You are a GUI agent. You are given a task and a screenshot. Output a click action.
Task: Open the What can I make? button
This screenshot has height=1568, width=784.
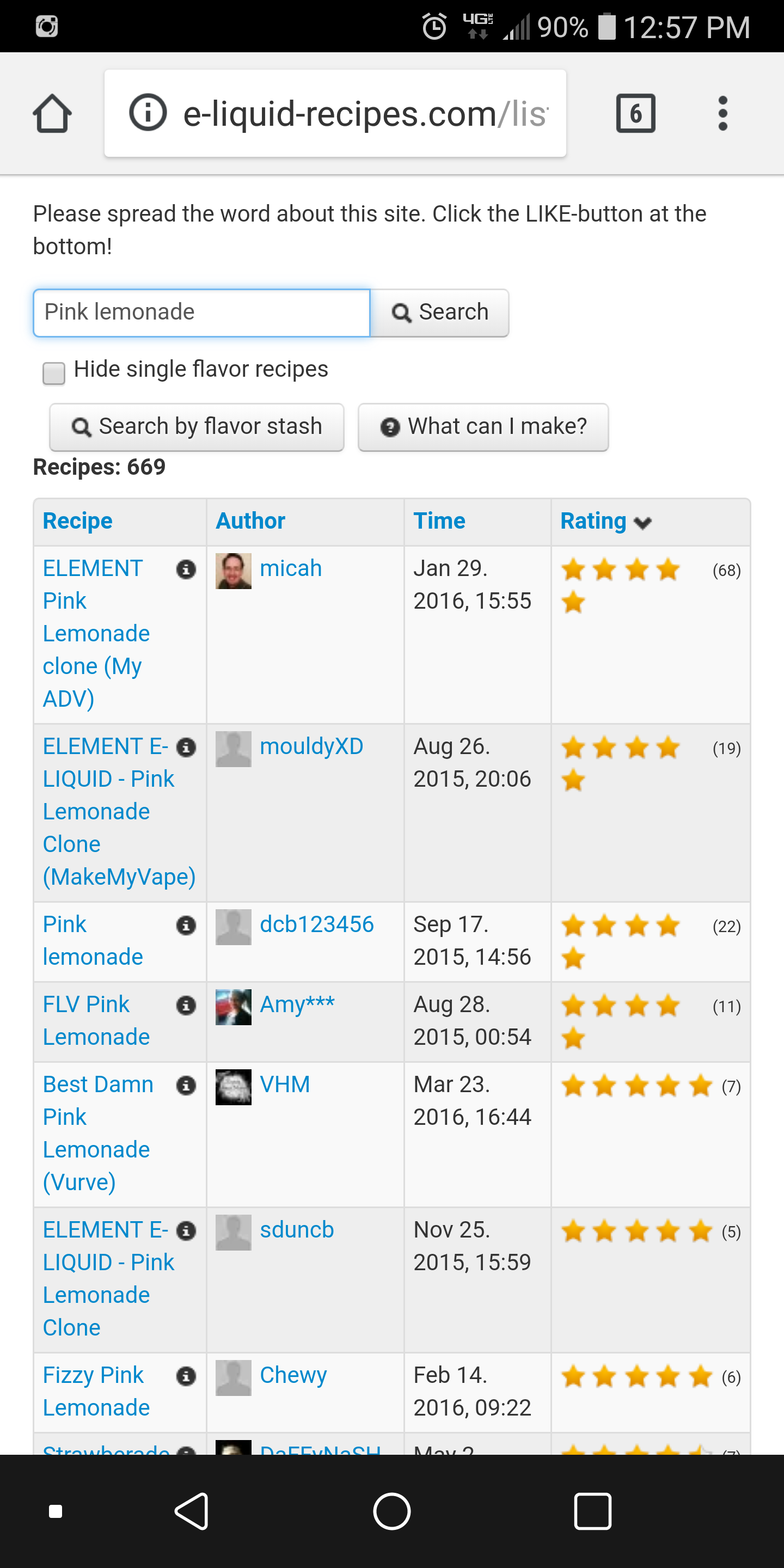(x=483, y=427)
